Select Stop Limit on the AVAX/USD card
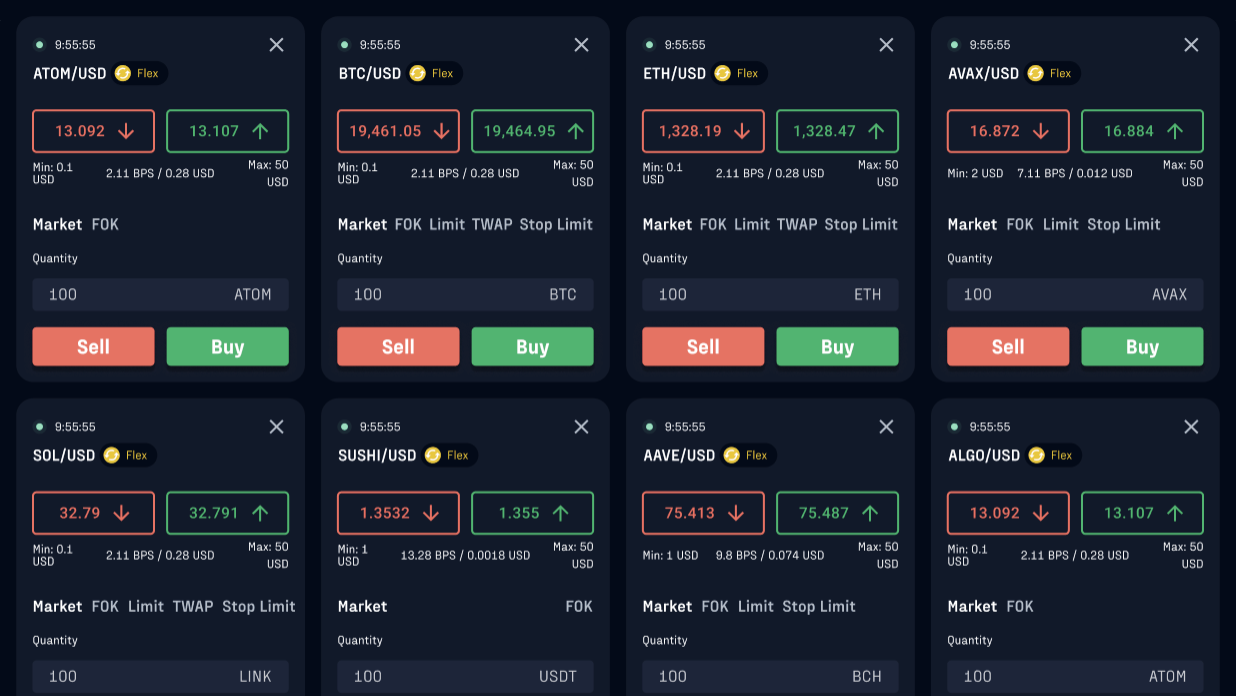 [1123, 224]
